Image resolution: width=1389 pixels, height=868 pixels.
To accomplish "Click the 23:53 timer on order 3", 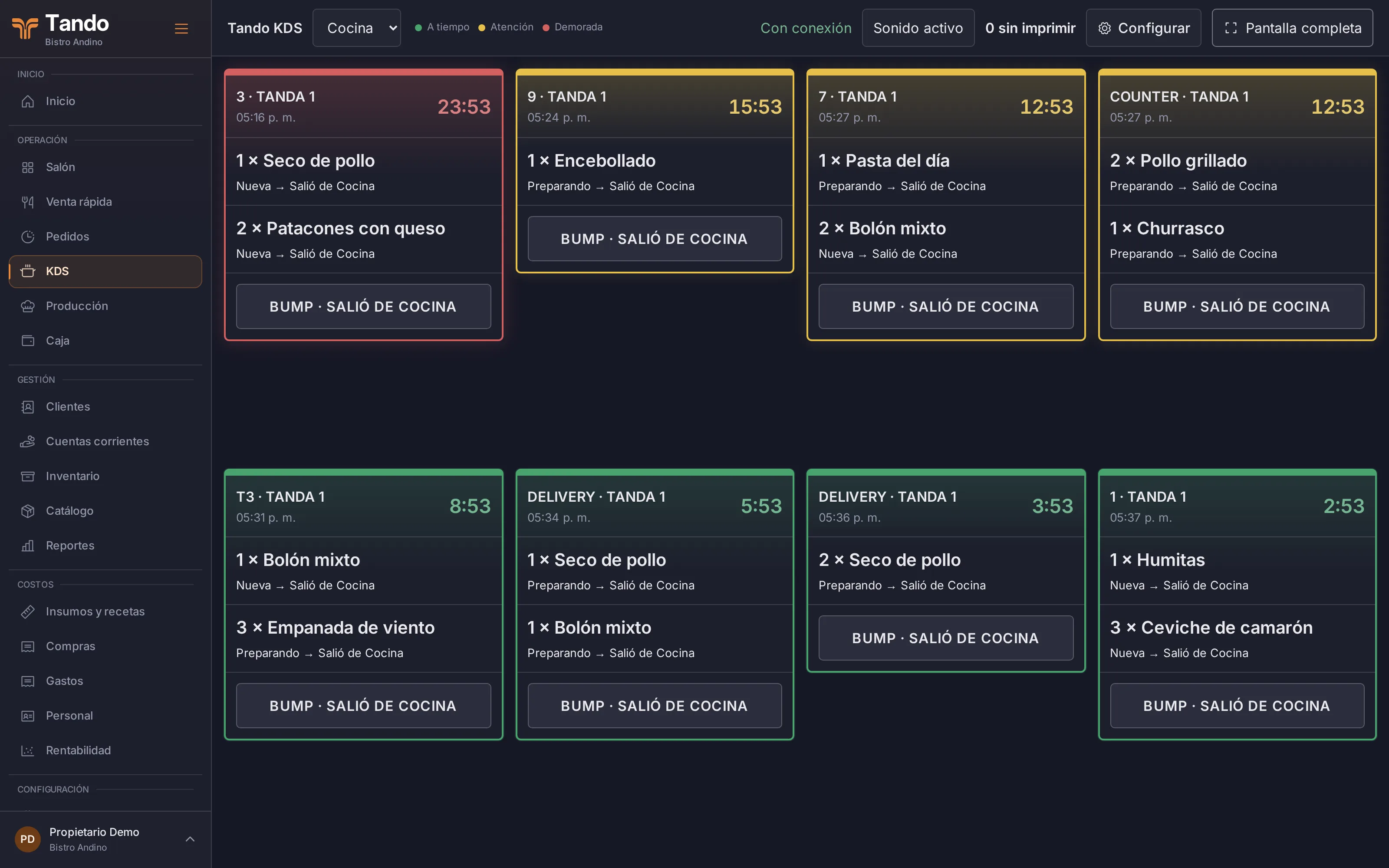I will tap(464, 107).
